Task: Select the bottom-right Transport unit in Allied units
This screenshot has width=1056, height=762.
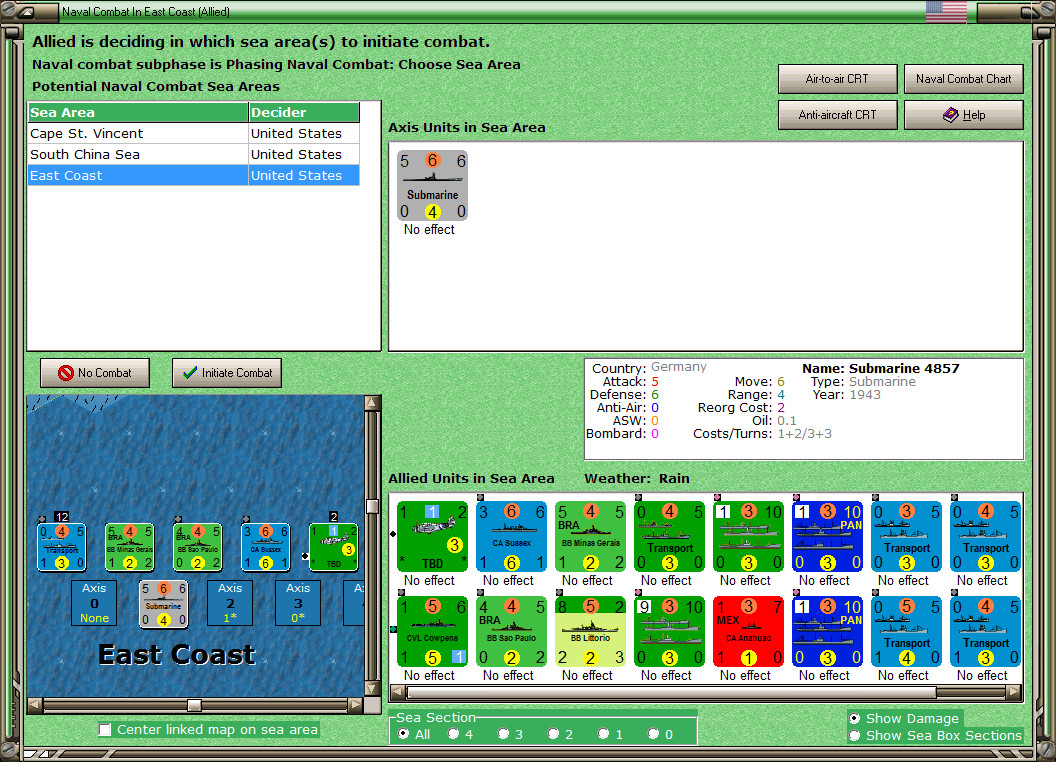Action: [986, 631]
